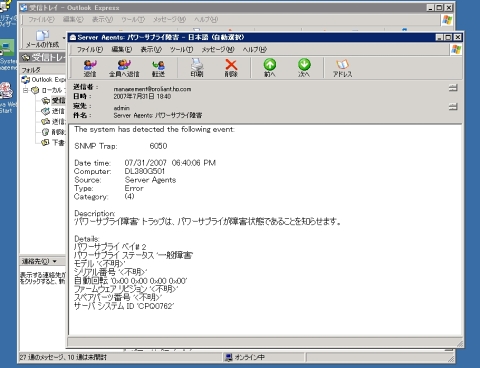Screen dimensions: 480x368
Task: Click メールの作成 icon in Outlook Express
Action: click(42, 39)
